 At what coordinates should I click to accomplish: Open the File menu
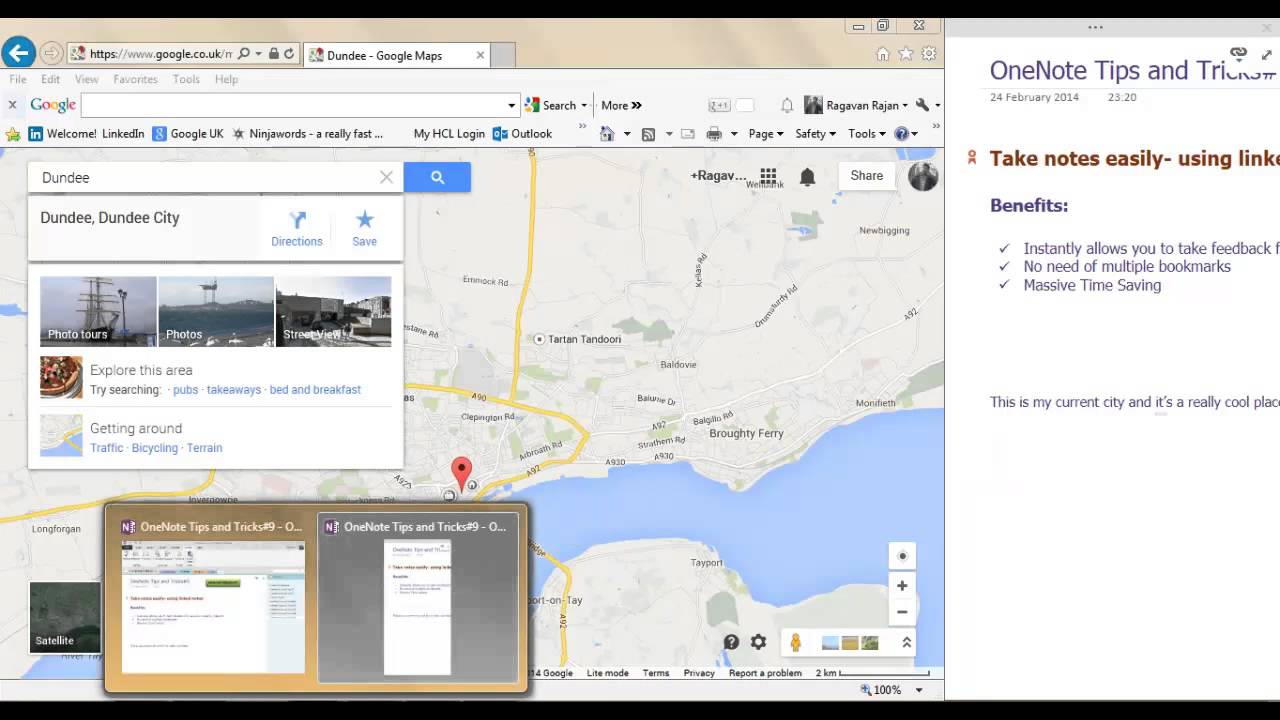[18, 79]
